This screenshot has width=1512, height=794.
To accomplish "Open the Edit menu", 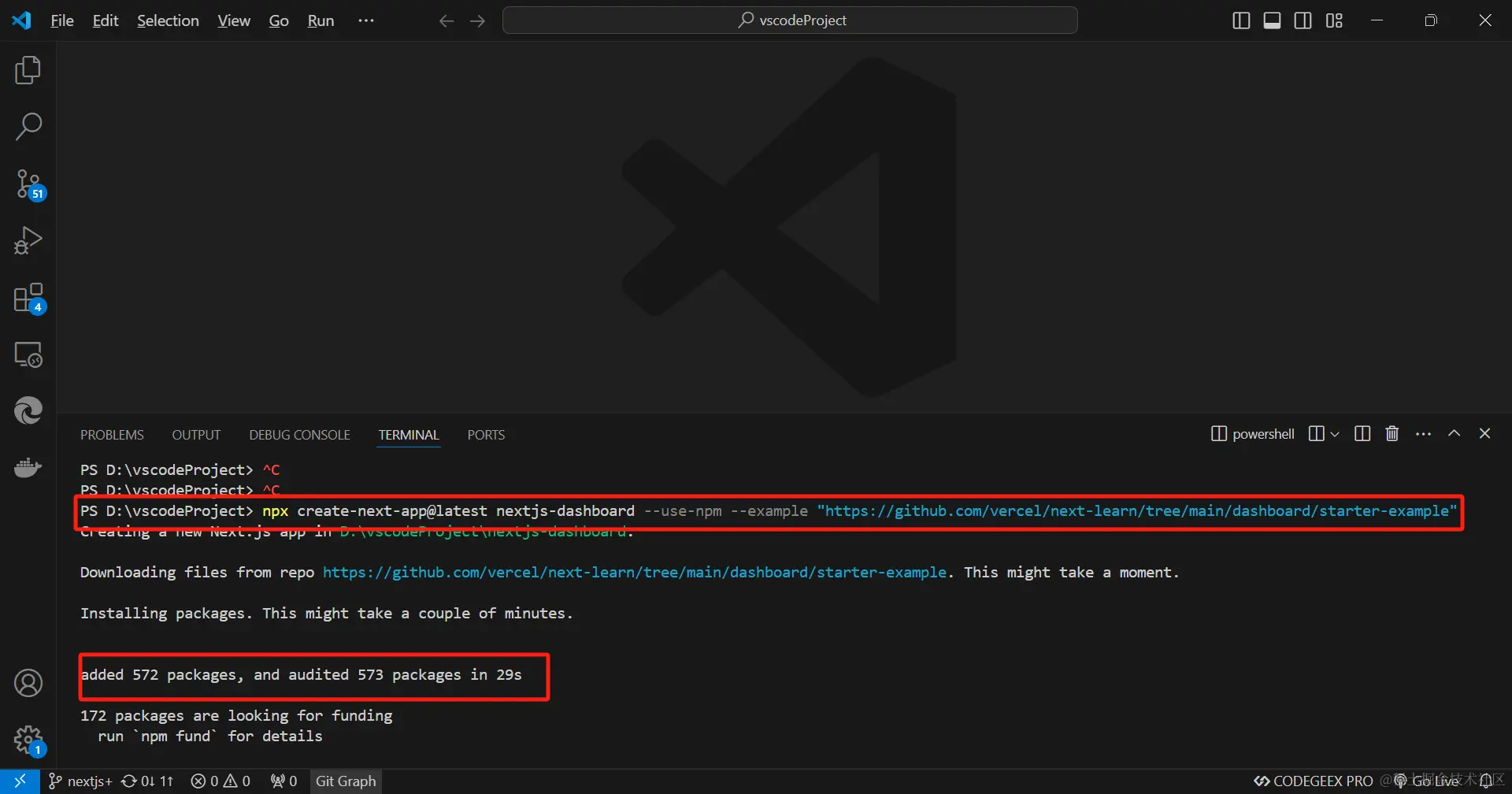I will [106, 20].
